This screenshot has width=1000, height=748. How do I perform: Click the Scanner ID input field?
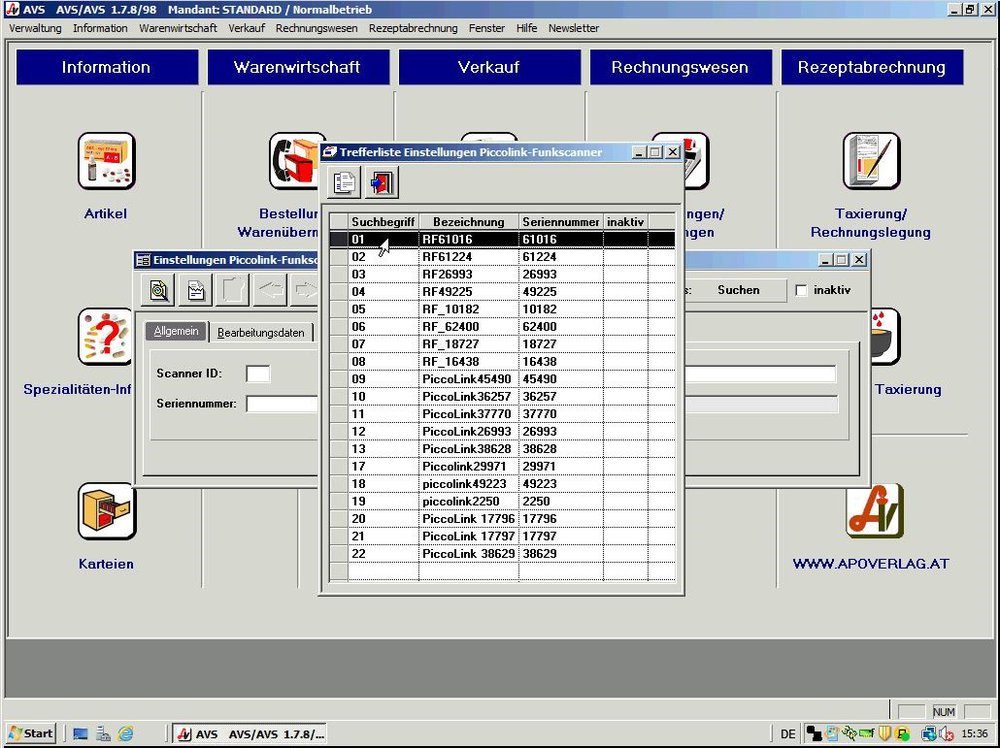pyautogui.click(x=258, y=374)
